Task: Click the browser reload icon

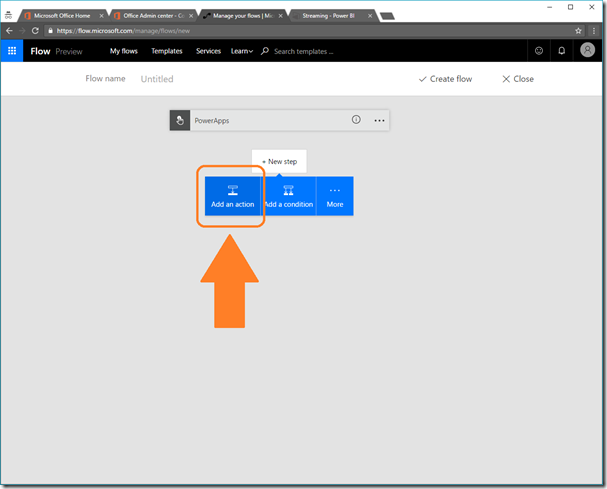Action: pos(35,31)
